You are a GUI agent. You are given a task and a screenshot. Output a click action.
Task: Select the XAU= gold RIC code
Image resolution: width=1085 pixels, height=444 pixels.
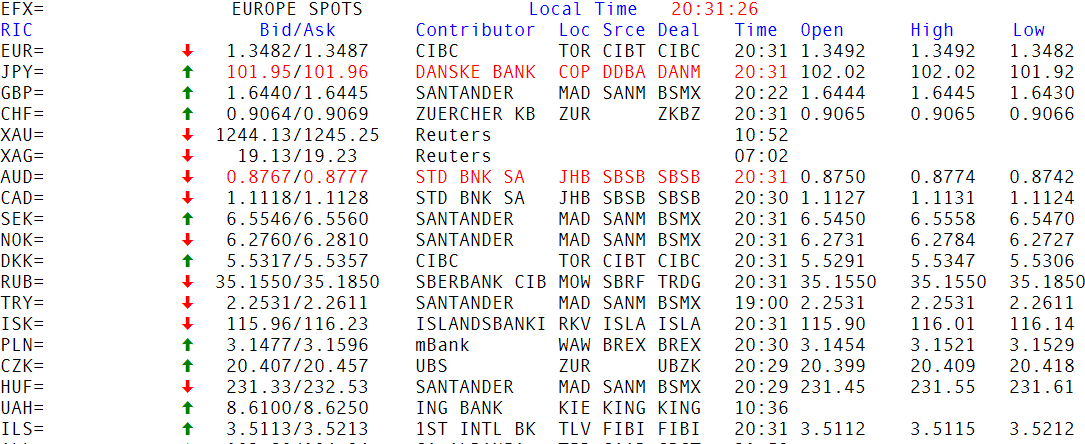[x=22, y=135]
